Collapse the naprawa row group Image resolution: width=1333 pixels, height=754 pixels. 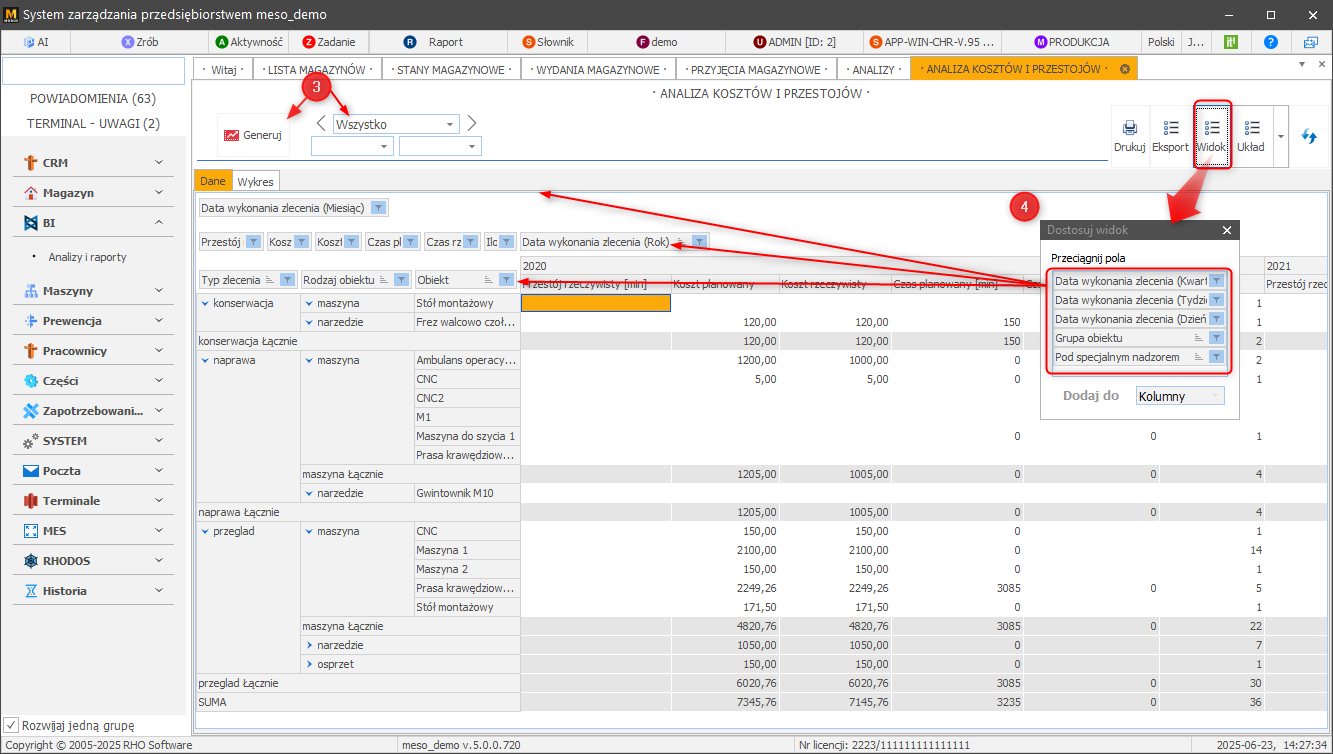click(205, 360)
